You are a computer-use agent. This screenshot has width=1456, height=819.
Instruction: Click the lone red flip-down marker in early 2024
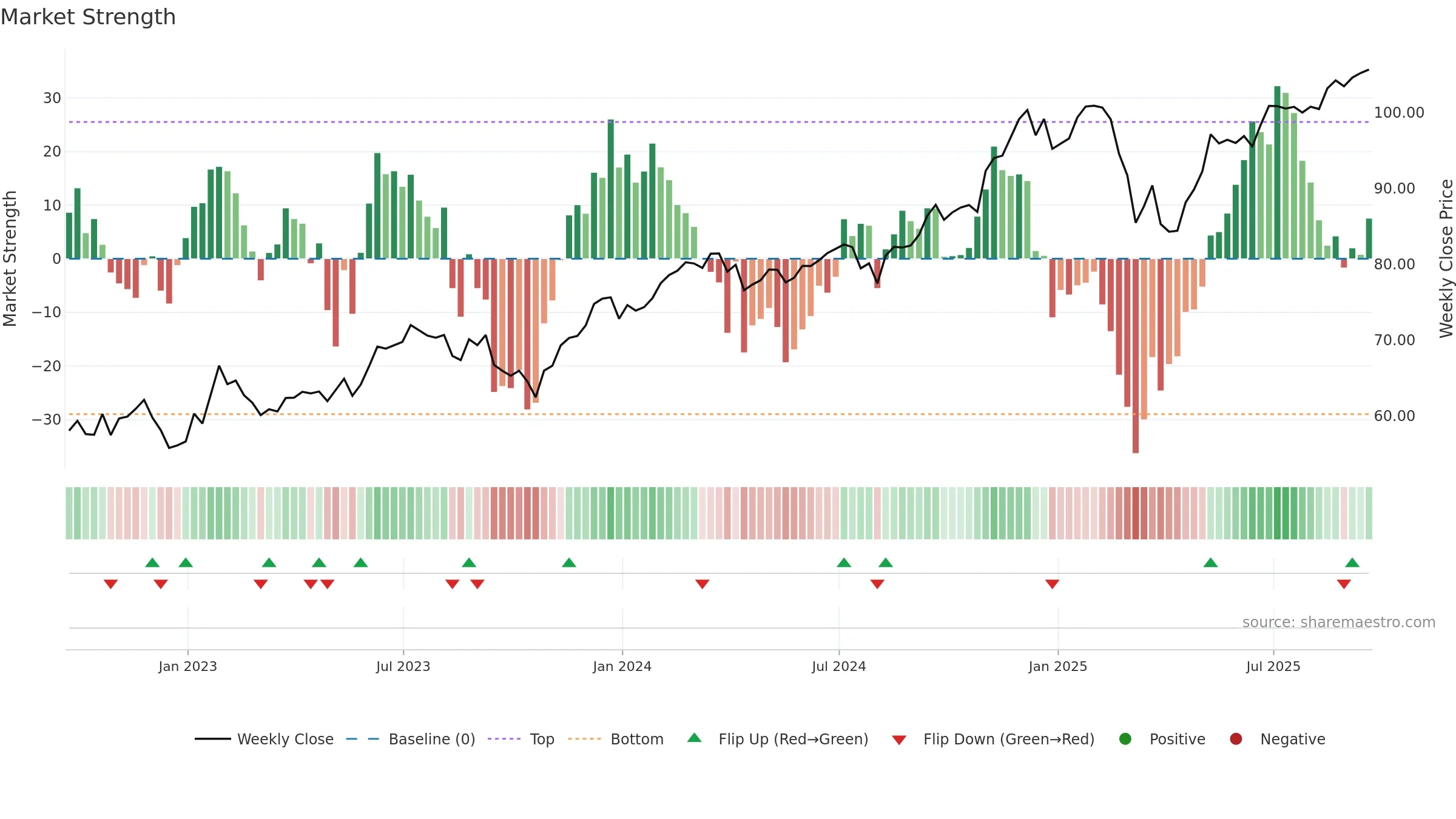[703, 584]
